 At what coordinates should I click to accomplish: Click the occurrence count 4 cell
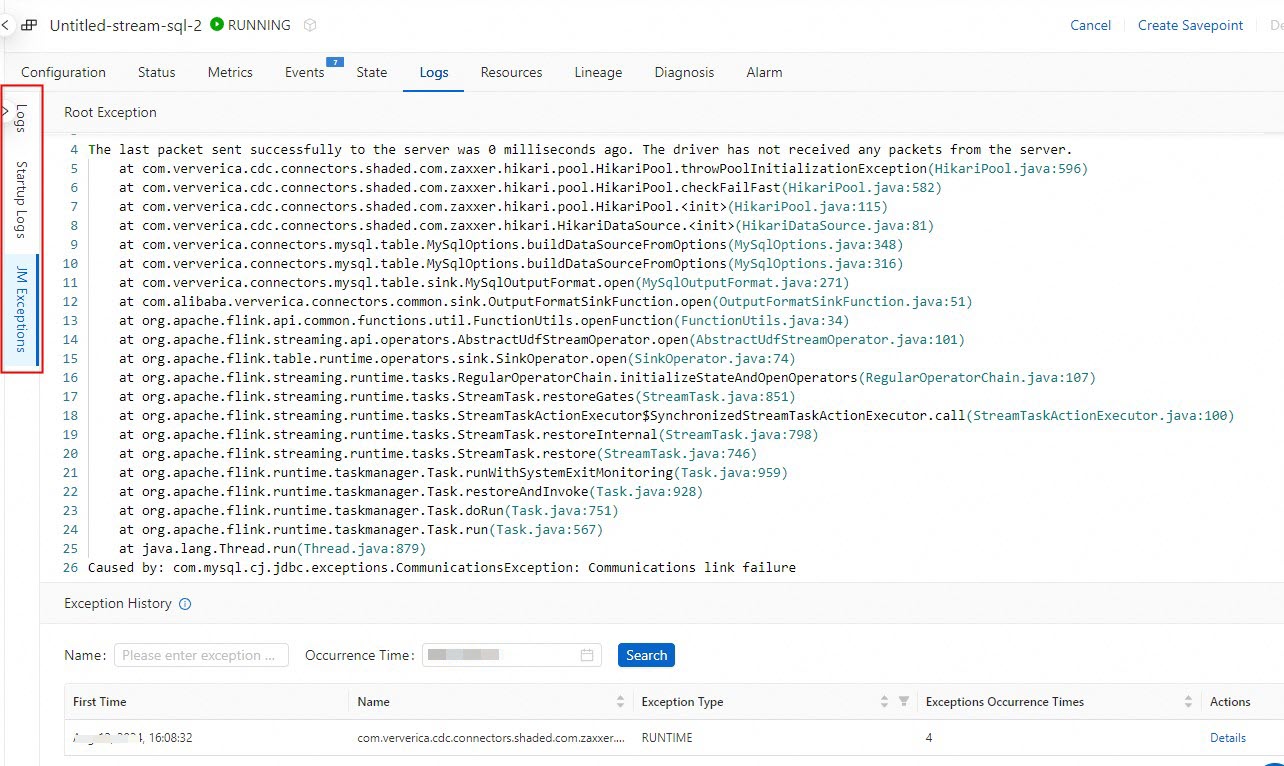[930, 738]
